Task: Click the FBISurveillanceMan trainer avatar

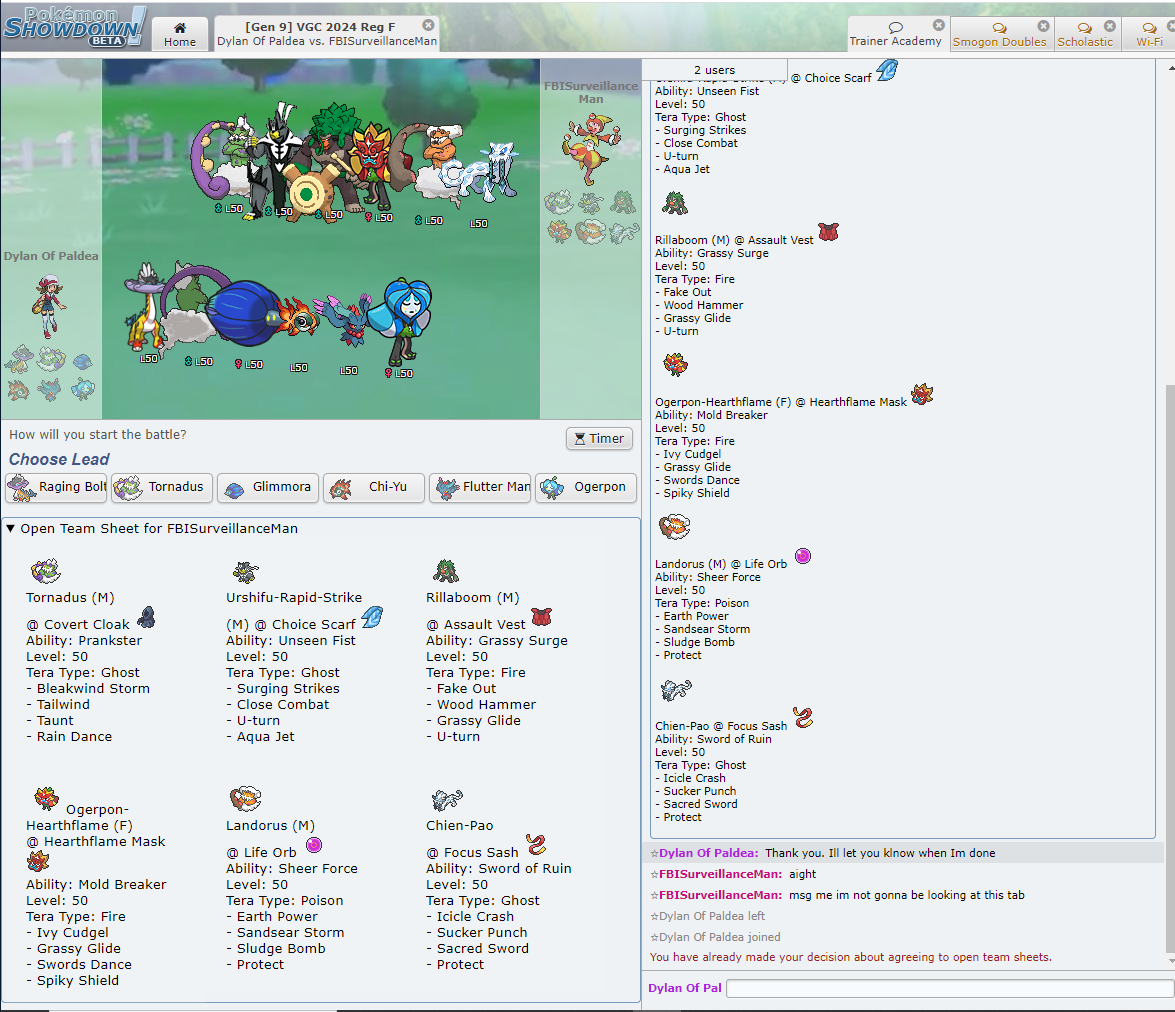Action: [x=592, y=148]
